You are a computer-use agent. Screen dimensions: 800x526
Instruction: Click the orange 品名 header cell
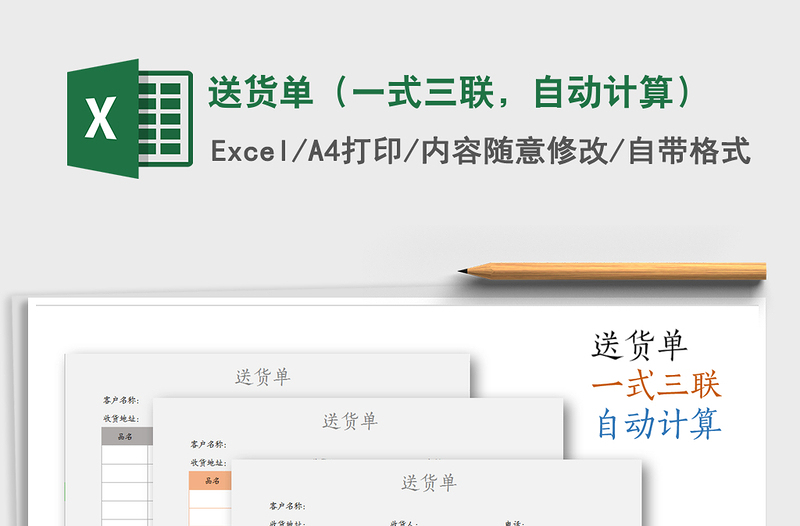[210, 481]
